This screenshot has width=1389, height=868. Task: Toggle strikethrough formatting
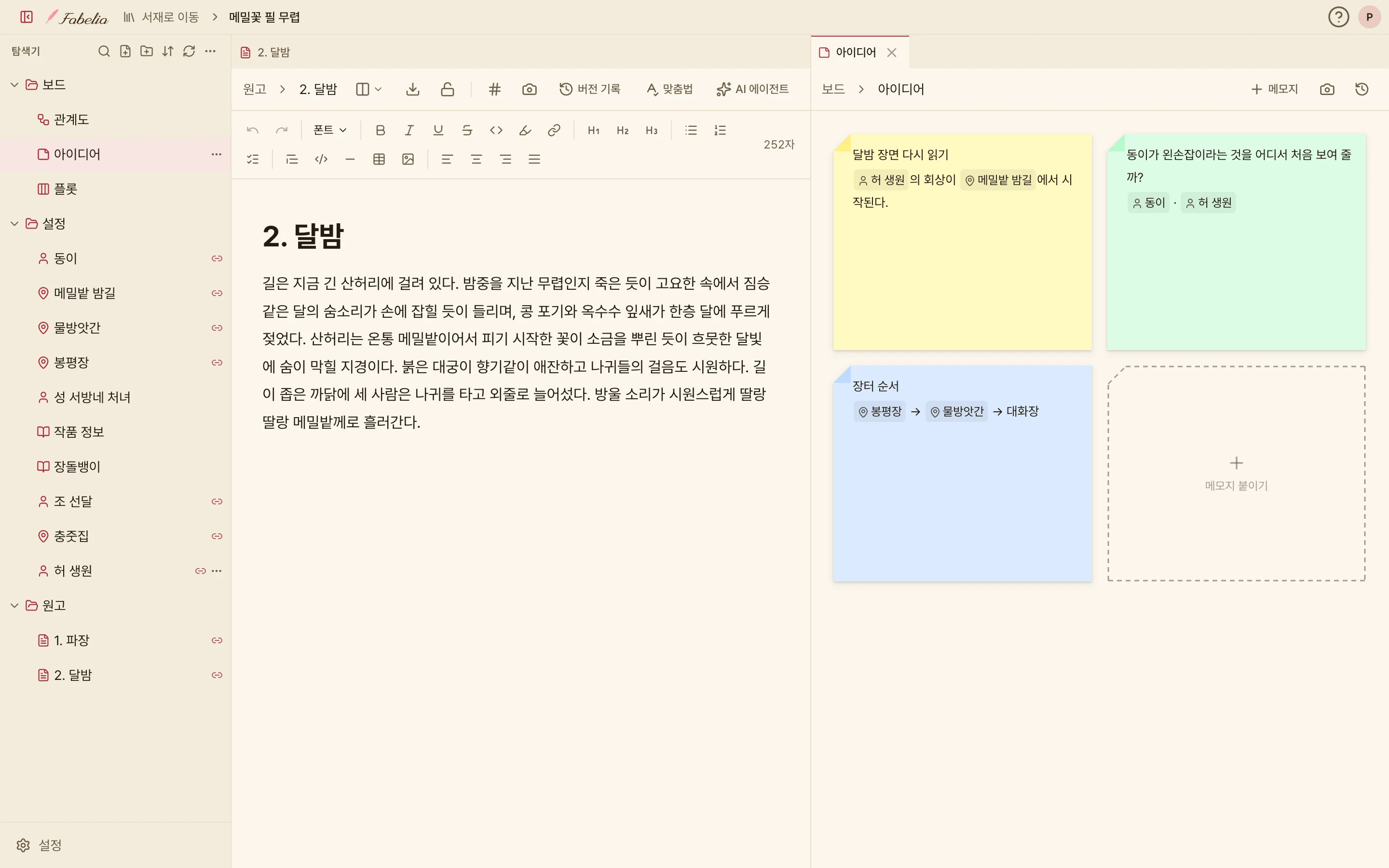coord(467,130)
